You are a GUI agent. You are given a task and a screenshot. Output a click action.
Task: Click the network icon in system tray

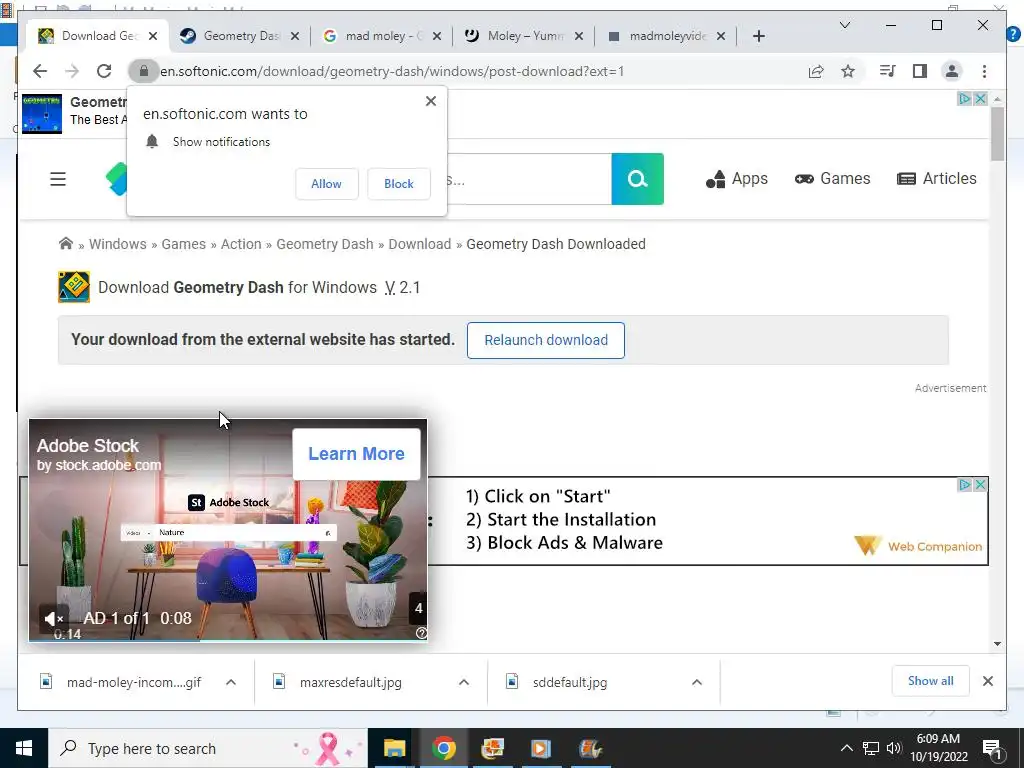click(871, 748)
